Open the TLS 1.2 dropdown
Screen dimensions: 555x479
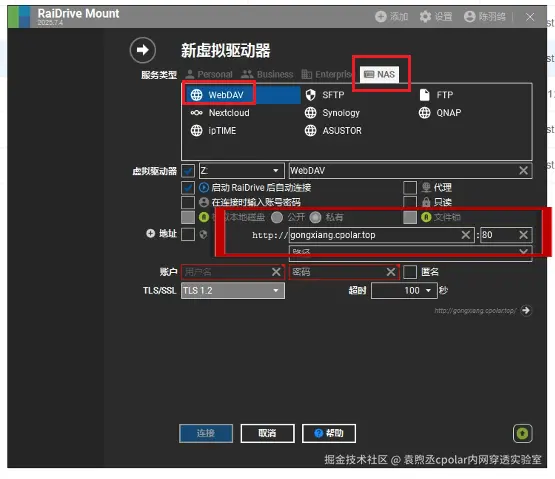point(233,291)
